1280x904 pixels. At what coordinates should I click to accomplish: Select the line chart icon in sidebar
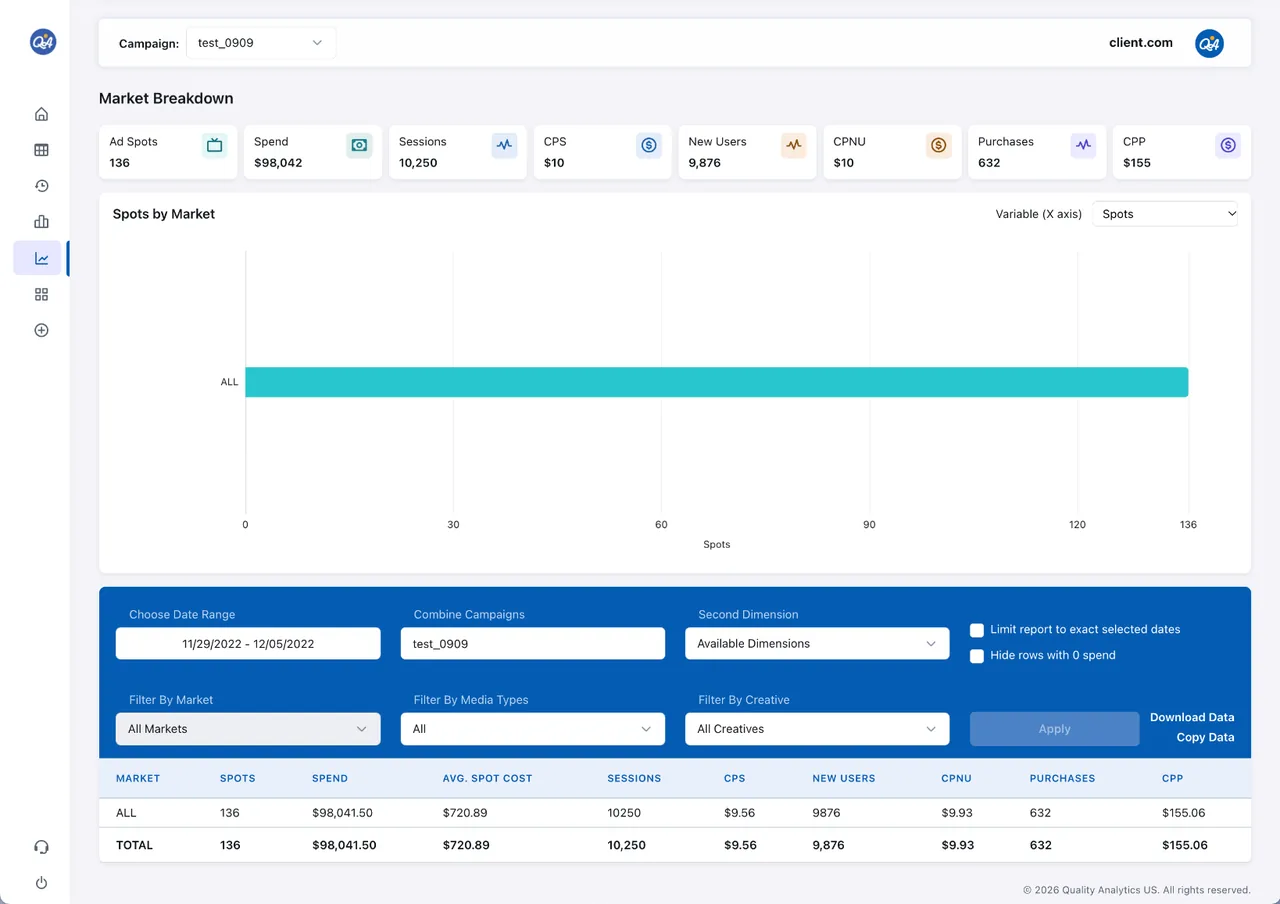(x=41, y=258)
